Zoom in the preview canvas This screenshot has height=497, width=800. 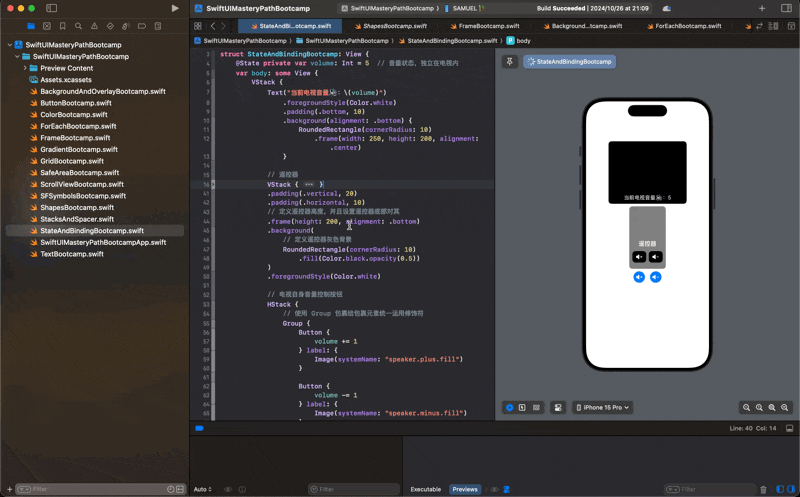pos(785,407)
